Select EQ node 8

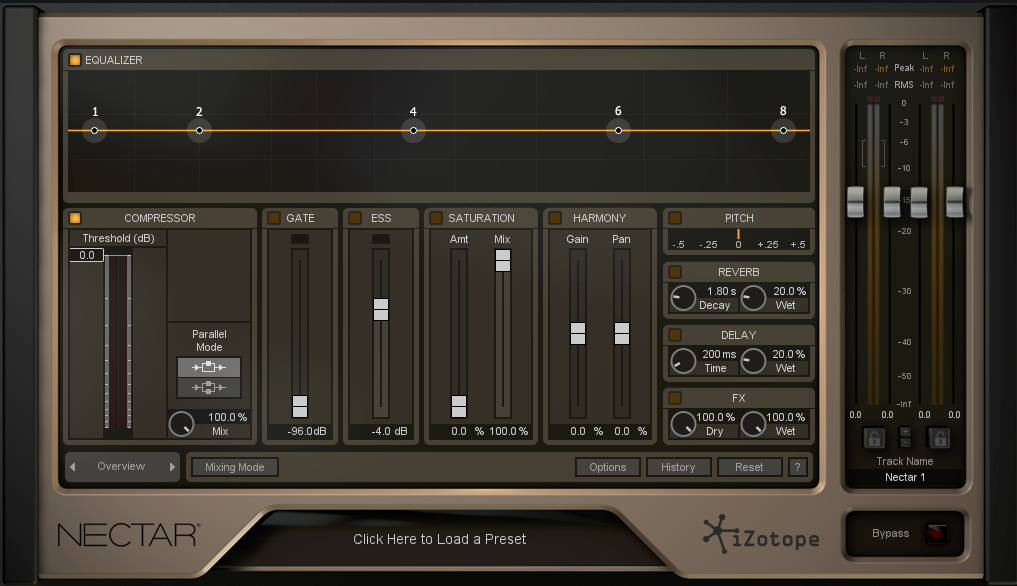[784, 130]
